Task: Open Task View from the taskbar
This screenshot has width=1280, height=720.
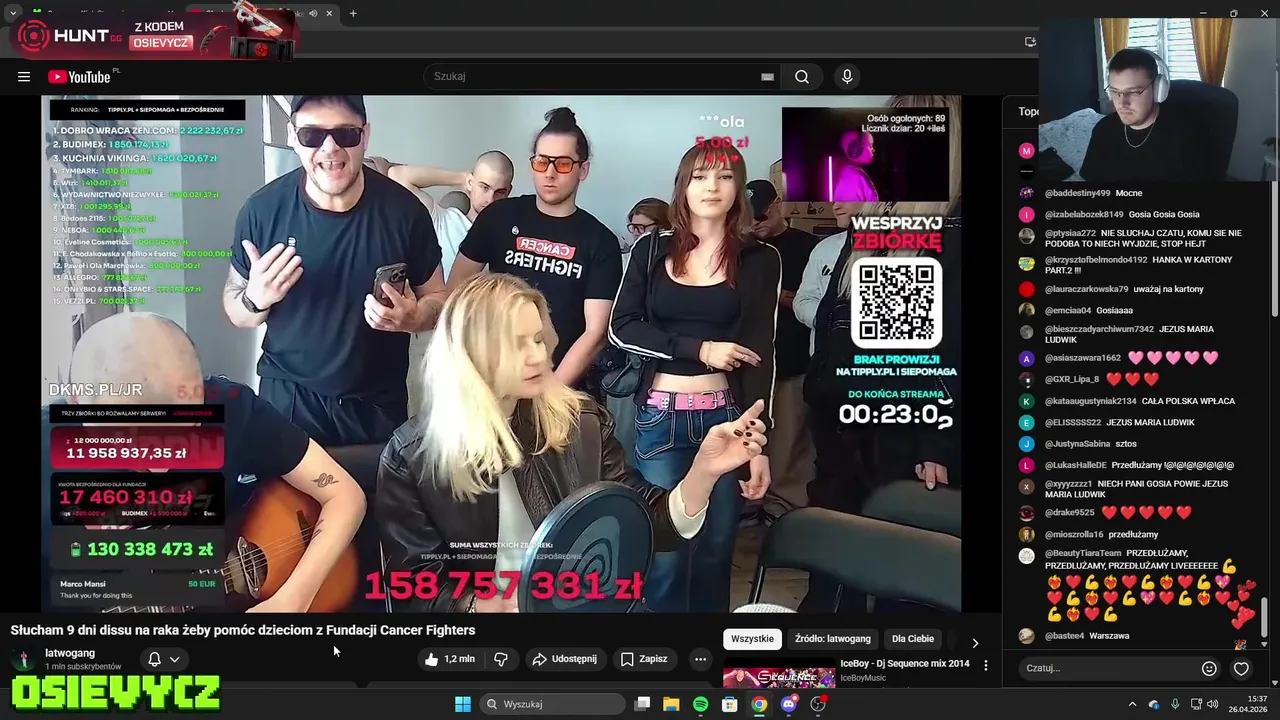Action: (642, 704)
